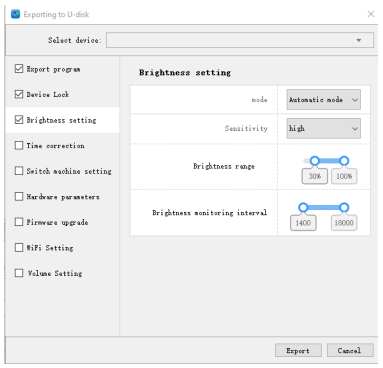Screen dimensions: 383x368
Task: Close the Exporting to U-disk dialog
Action: pos(371,14)
